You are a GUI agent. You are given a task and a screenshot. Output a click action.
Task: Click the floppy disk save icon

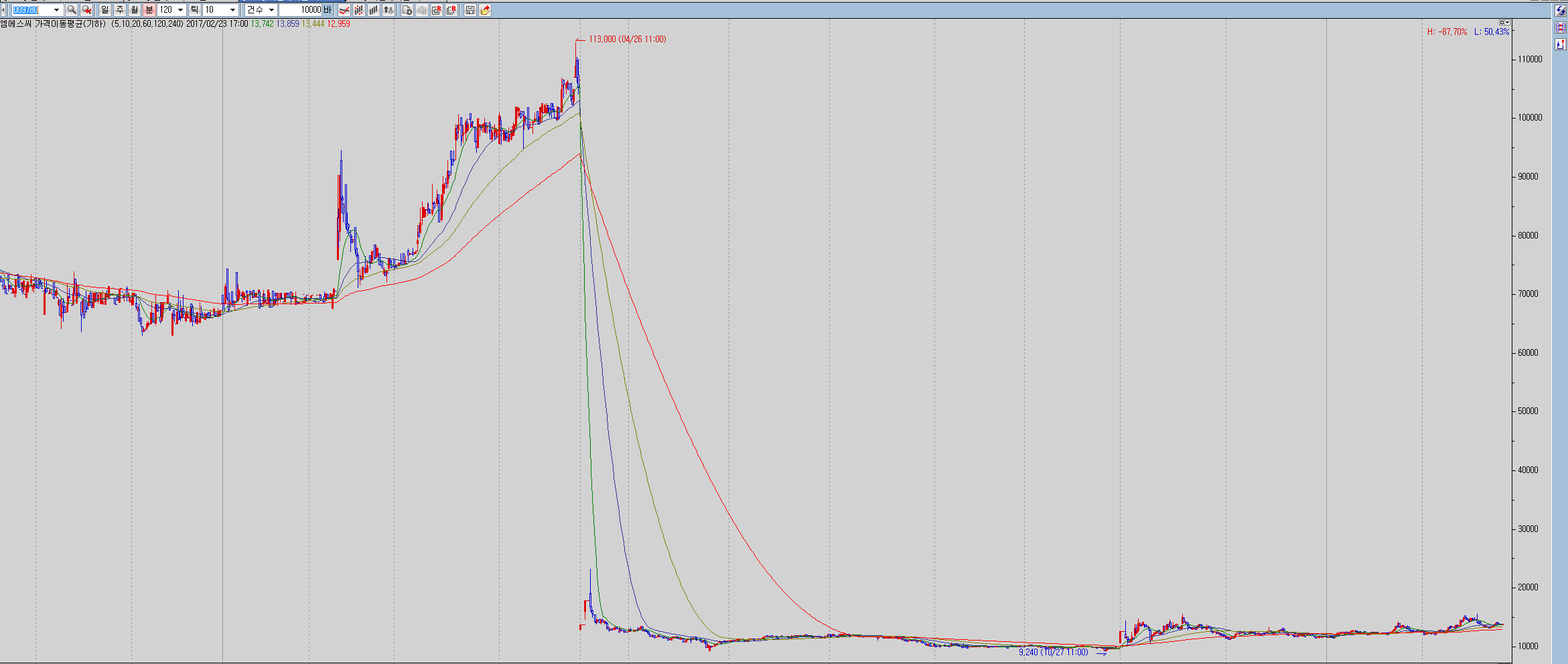tap(470, 10)
